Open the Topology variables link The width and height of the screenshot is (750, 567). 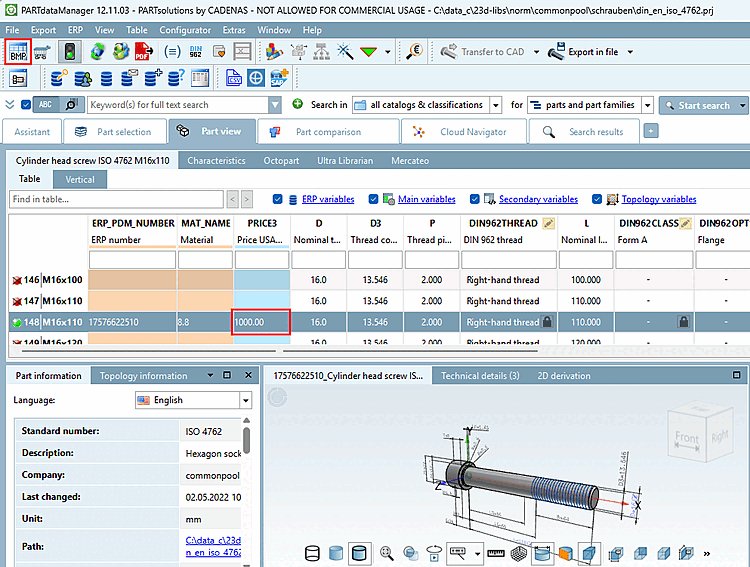(659, 199)
